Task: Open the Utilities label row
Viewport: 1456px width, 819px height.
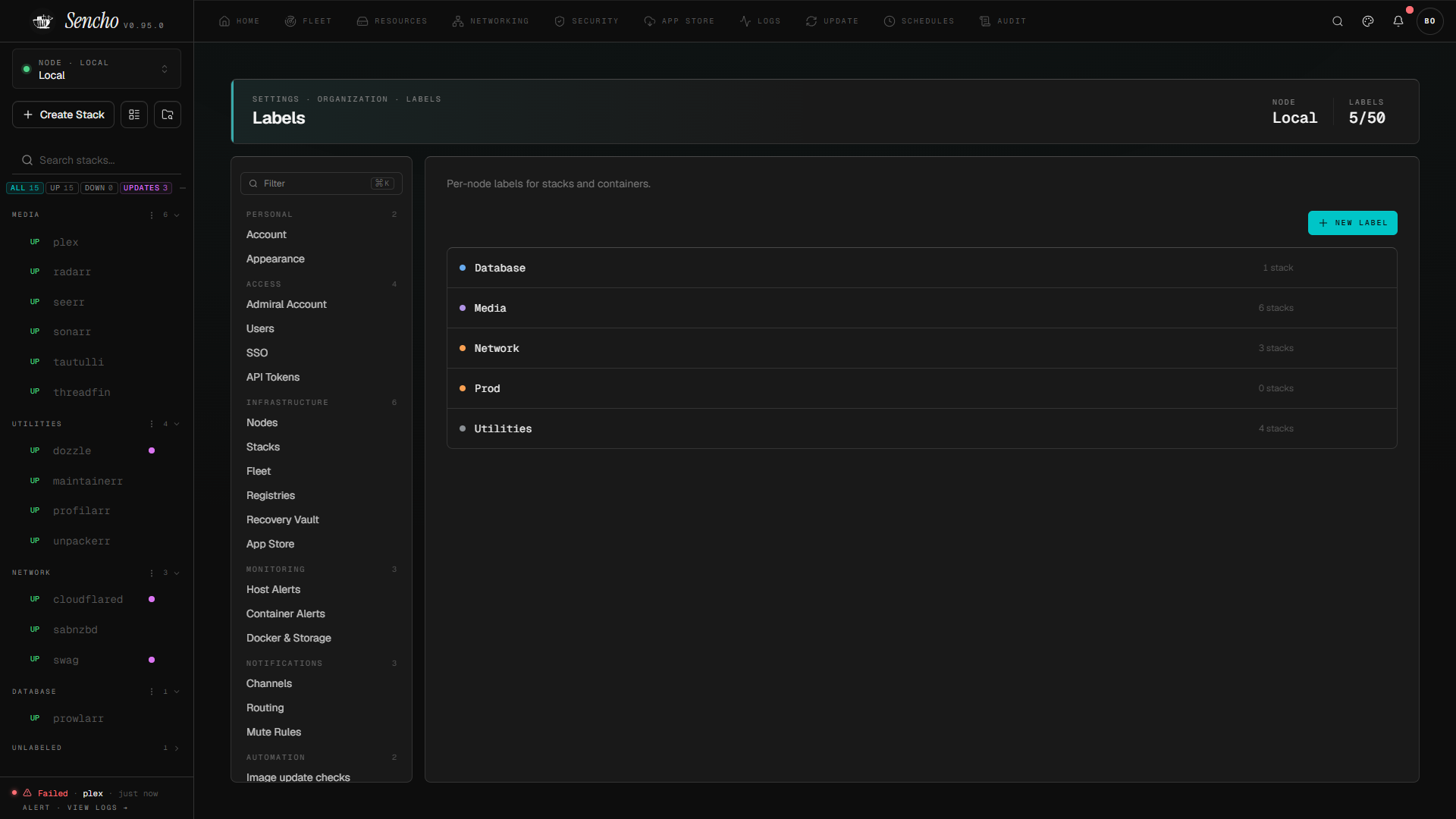Action: pos(922,428)
